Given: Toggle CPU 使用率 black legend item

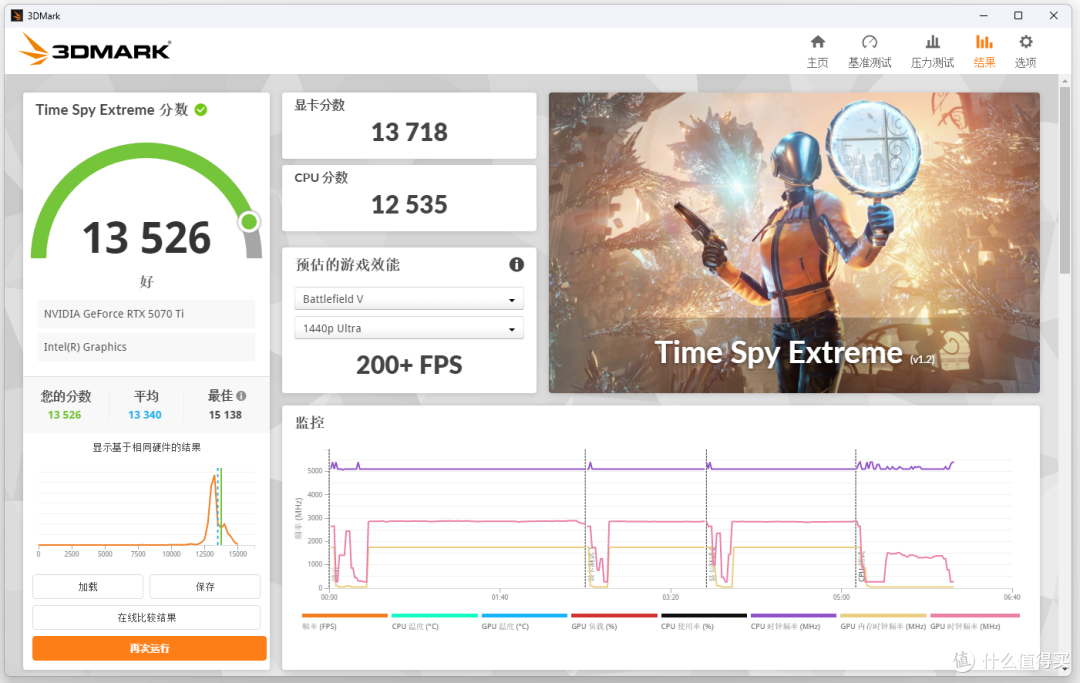Looking at the screenshot, I should point(704,622).
